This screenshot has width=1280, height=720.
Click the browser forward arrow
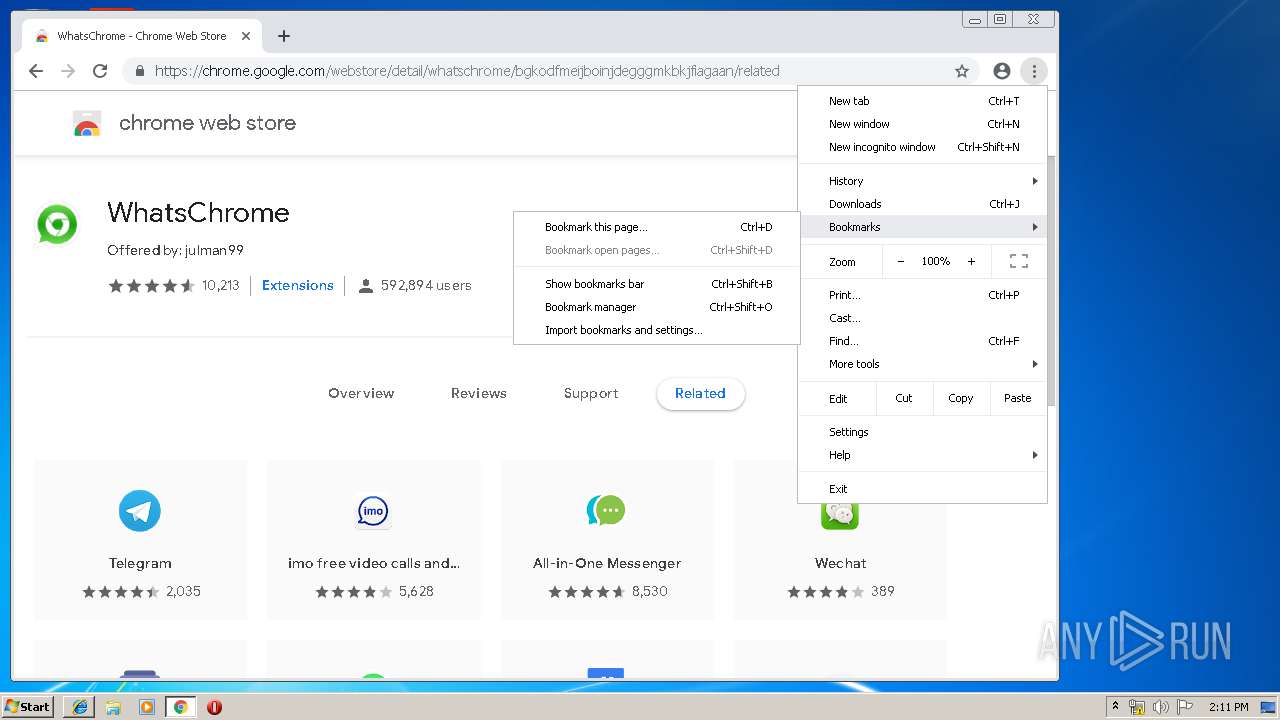tap(68, 71)
